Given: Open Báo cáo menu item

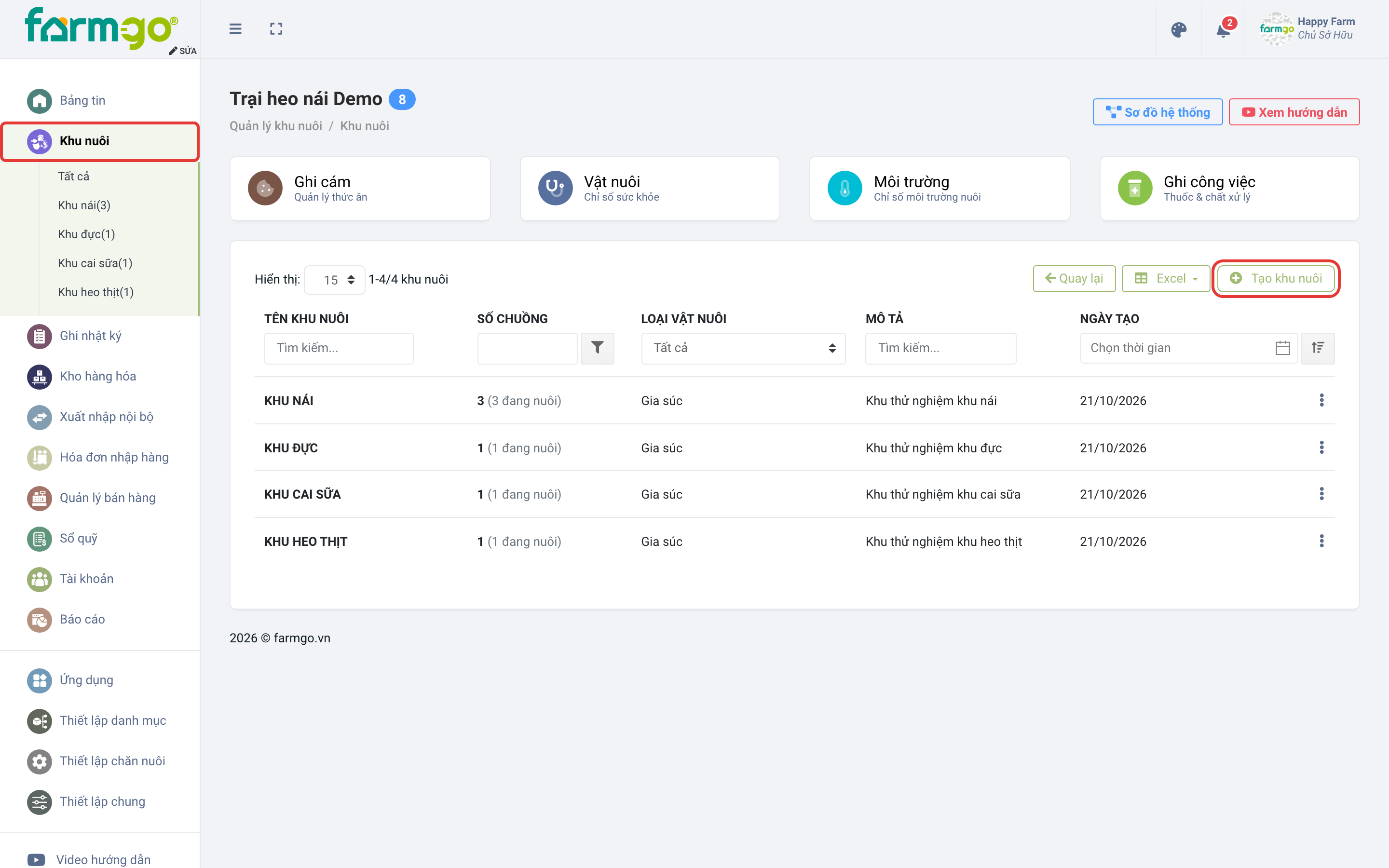Looking at the screenshot, I should (100, 620).
